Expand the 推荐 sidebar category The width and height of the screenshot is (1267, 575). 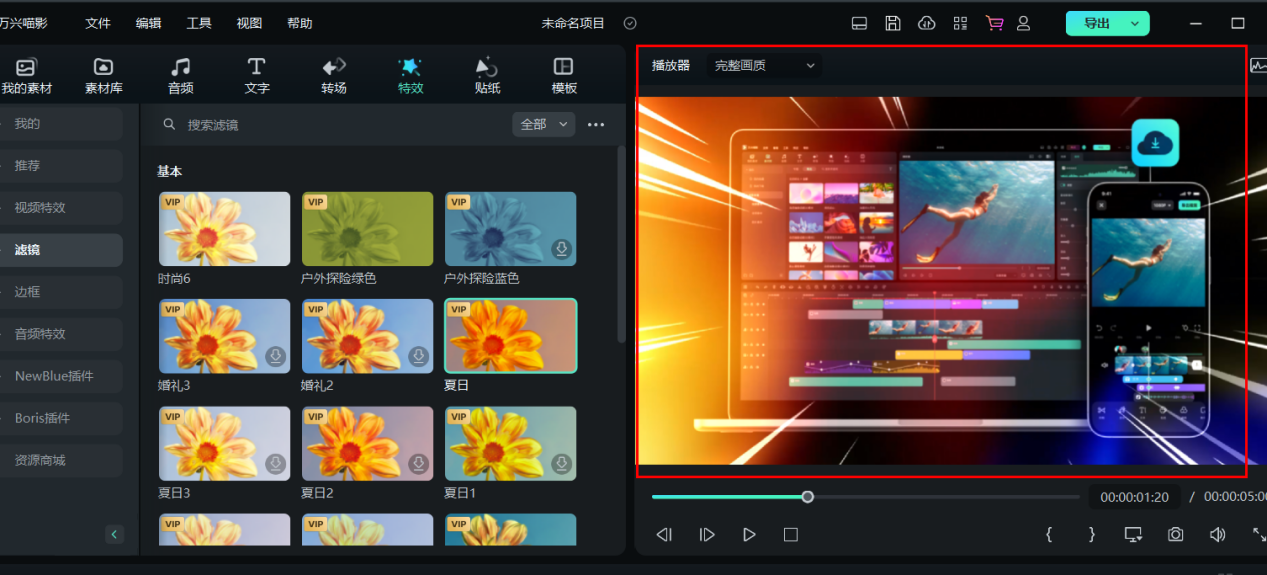(x=61, y=166)
